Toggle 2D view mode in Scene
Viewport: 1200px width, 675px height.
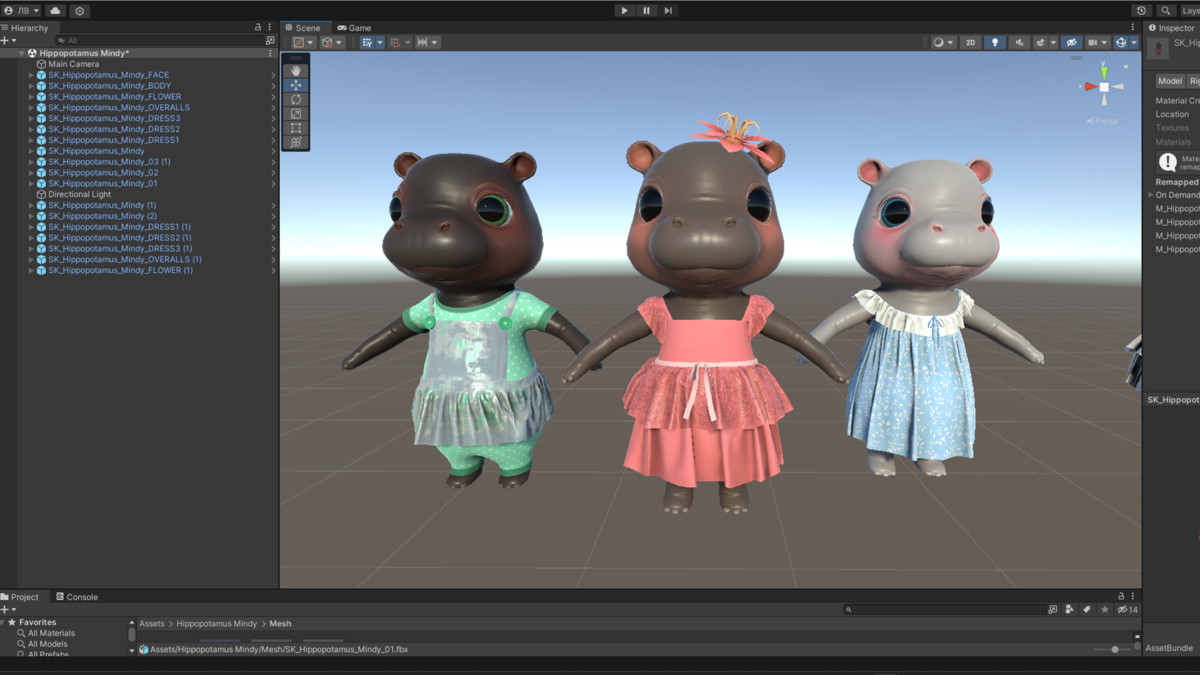pyautogui.click(x=970, y=43)
